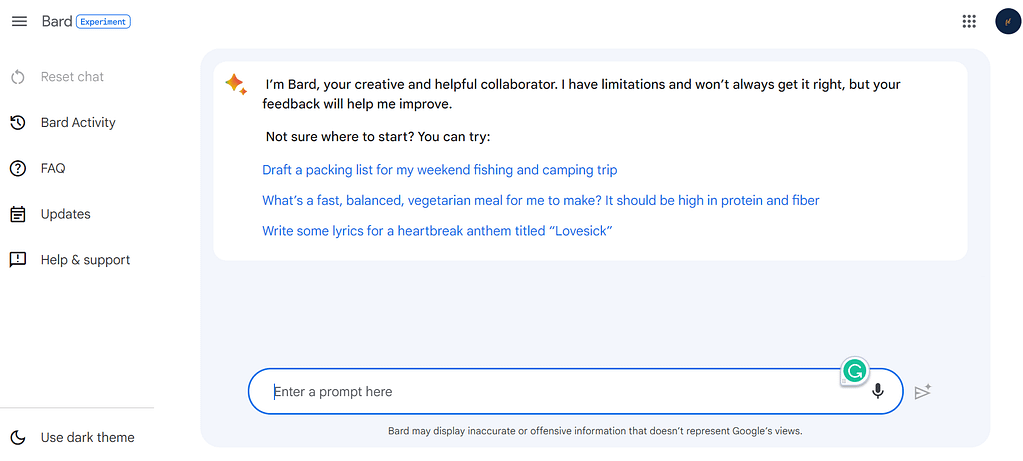
Task: Click the dark theme moon icon
Action: (18, 438)
